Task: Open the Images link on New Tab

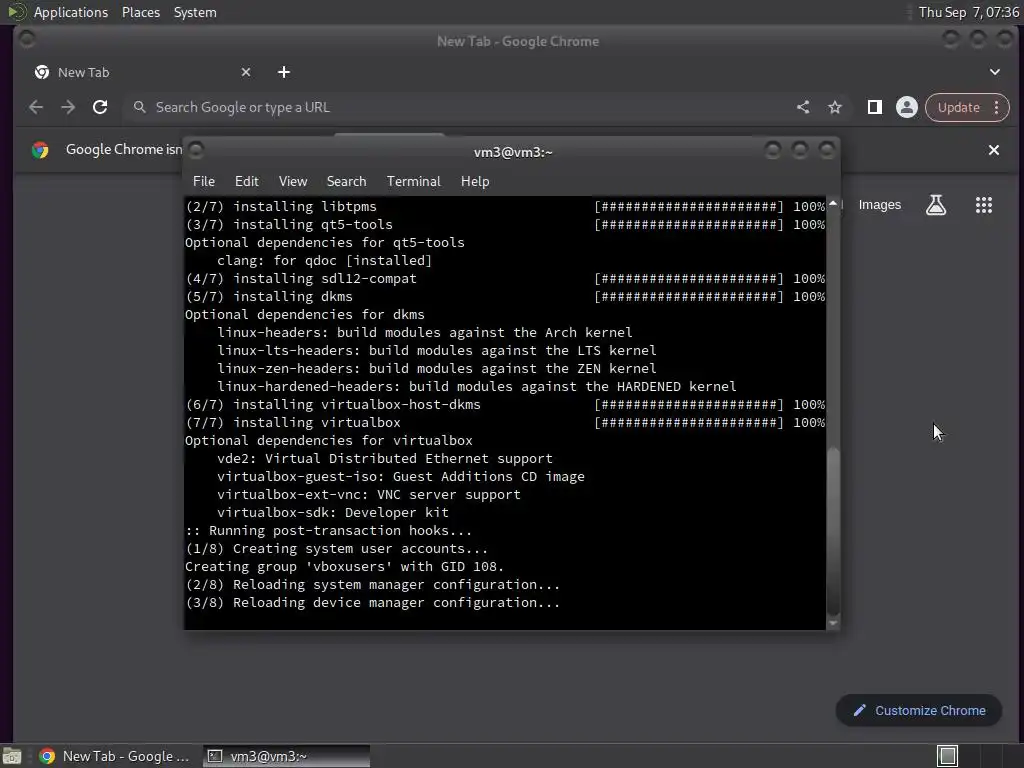Action: pyautogui.click(x=879, y=205)
